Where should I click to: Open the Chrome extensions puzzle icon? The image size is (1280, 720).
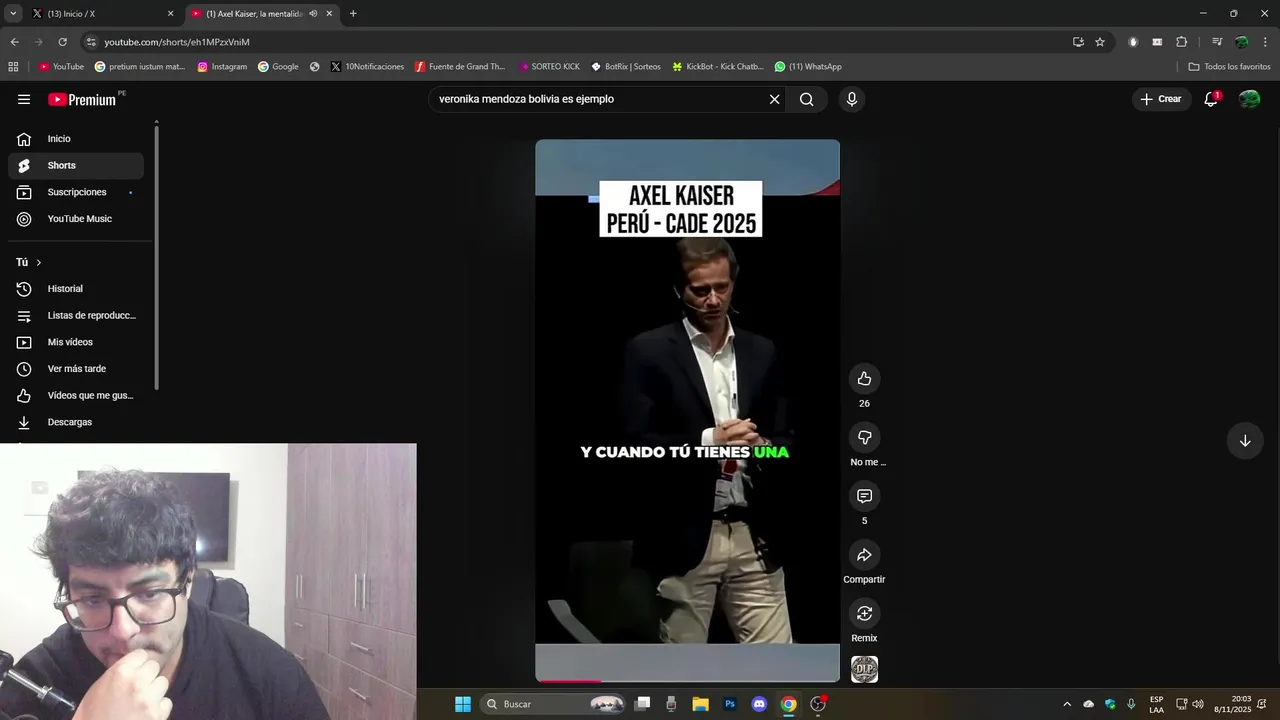(x=1181, y=42)
